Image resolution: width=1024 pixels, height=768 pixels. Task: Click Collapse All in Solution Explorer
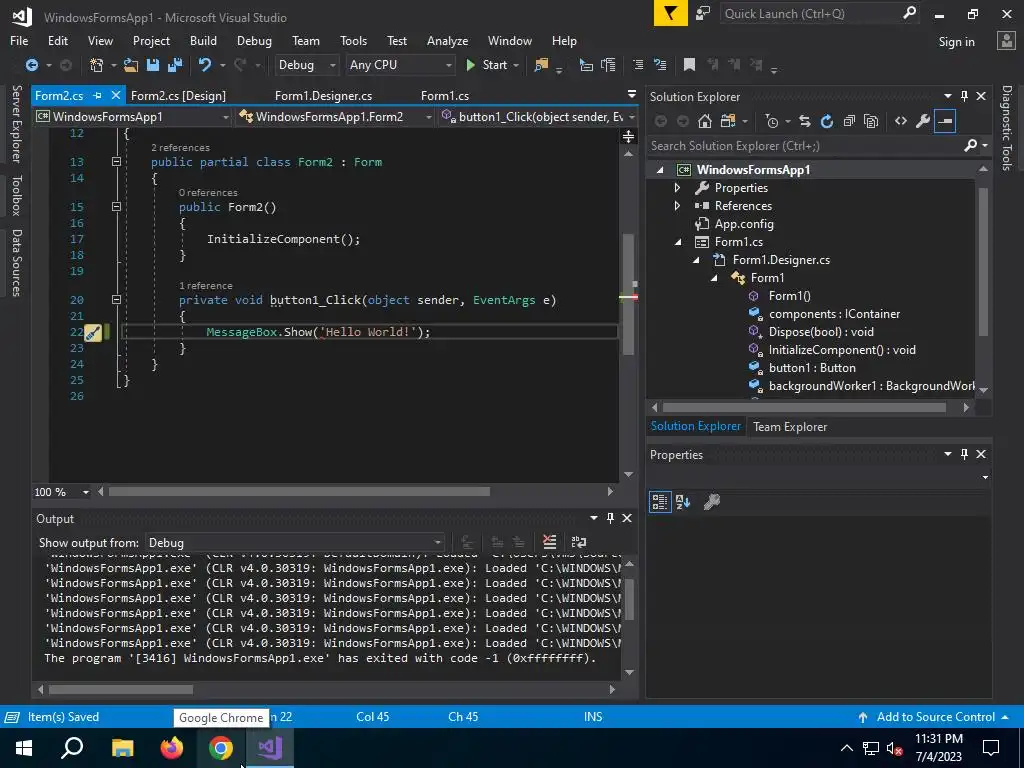coord(849,121)
